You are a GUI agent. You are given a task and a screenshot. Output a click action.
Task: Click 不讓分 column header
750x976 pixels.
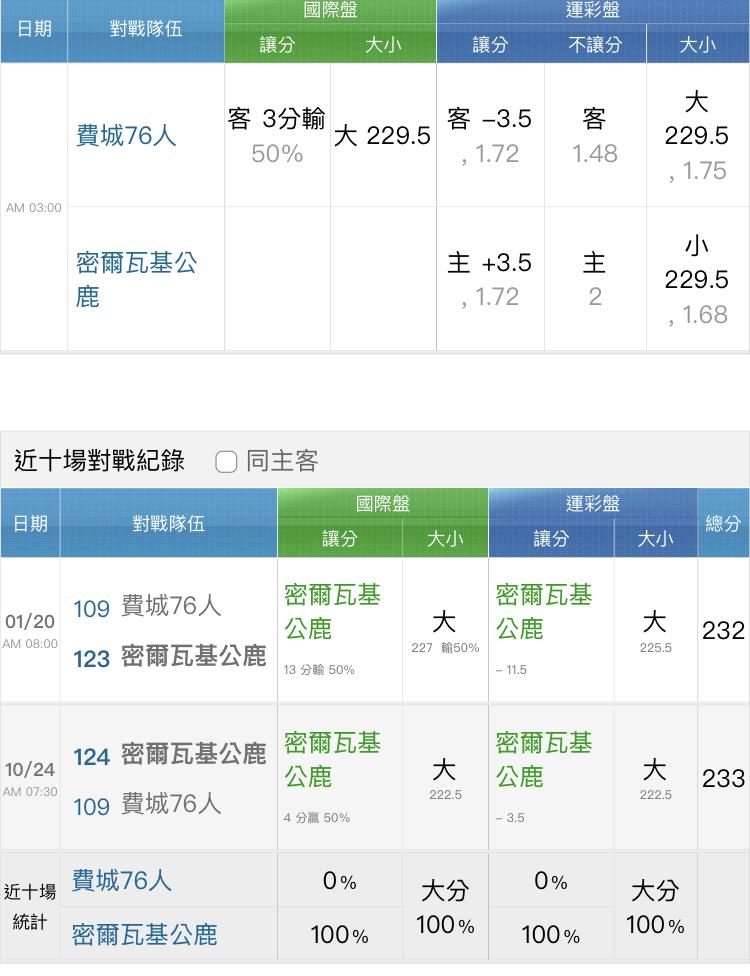pos(595,44)
